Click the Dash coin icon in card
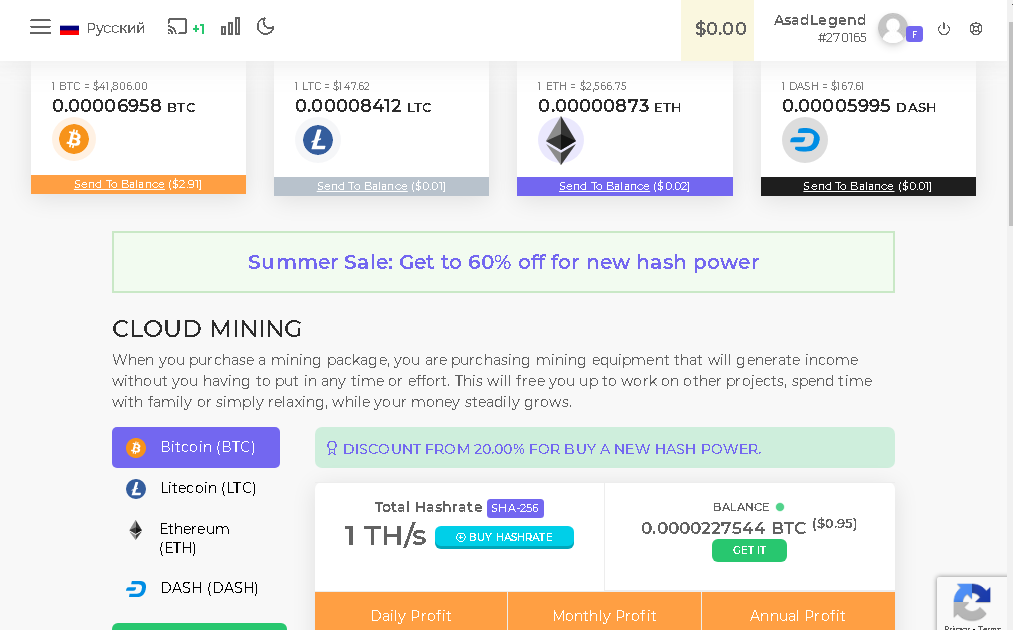1013x630 pixels. [x=805, y=140]
